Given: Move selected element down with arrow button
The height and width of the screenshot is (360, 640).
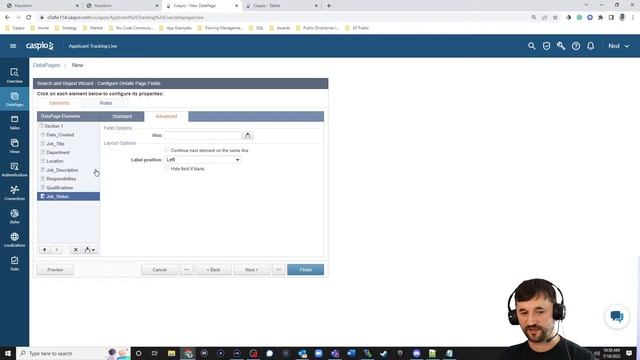Looking at the screenshot, I should pyautogui.click(x=57, y=249).
